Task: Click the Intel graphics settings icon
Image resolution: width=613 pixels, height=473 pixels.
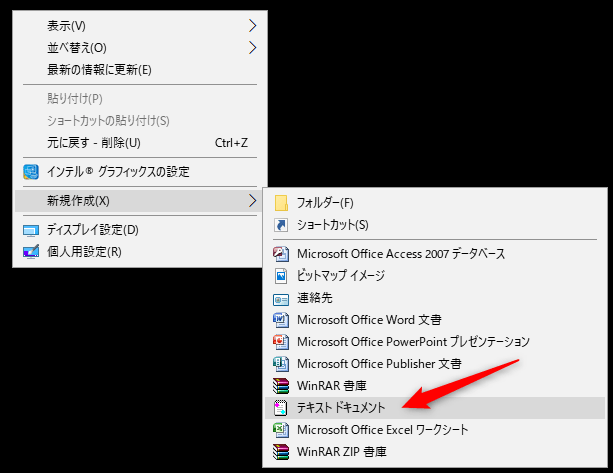Action: (31, 172)
